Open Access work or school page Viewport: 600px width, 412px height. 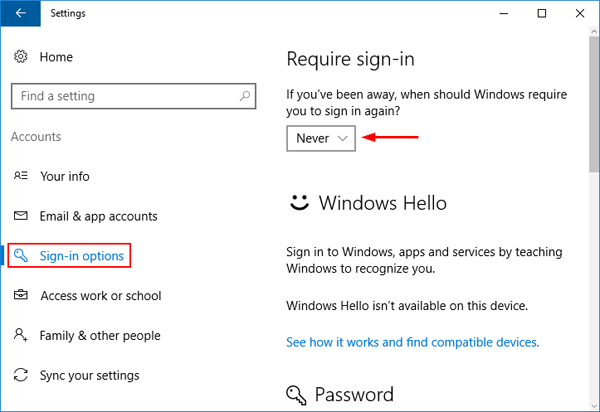(100, 296)
